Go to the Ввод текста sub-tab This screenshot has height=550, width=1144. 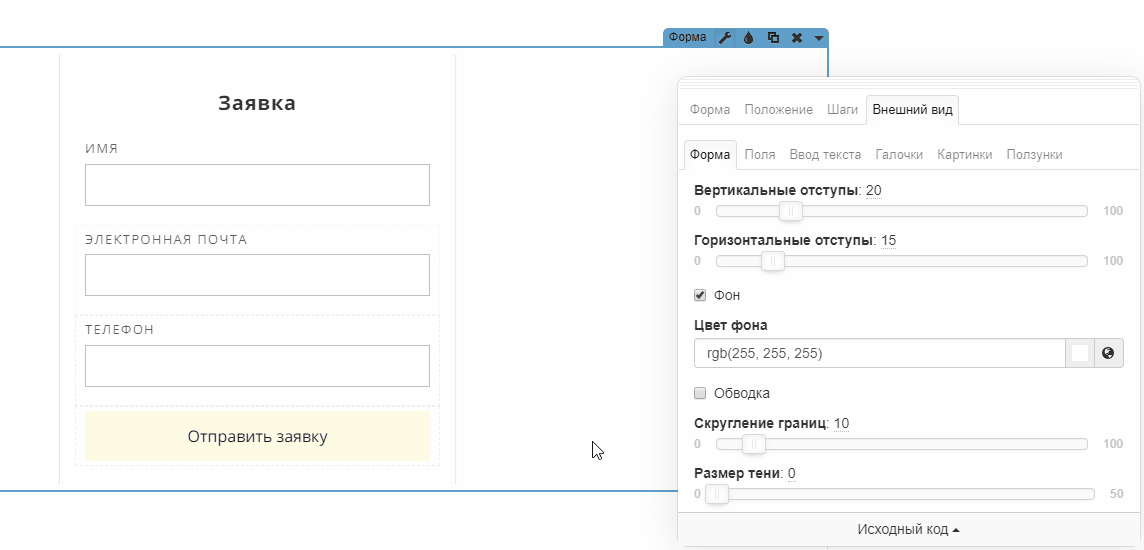pyautogui.click(x=825, y=155)
